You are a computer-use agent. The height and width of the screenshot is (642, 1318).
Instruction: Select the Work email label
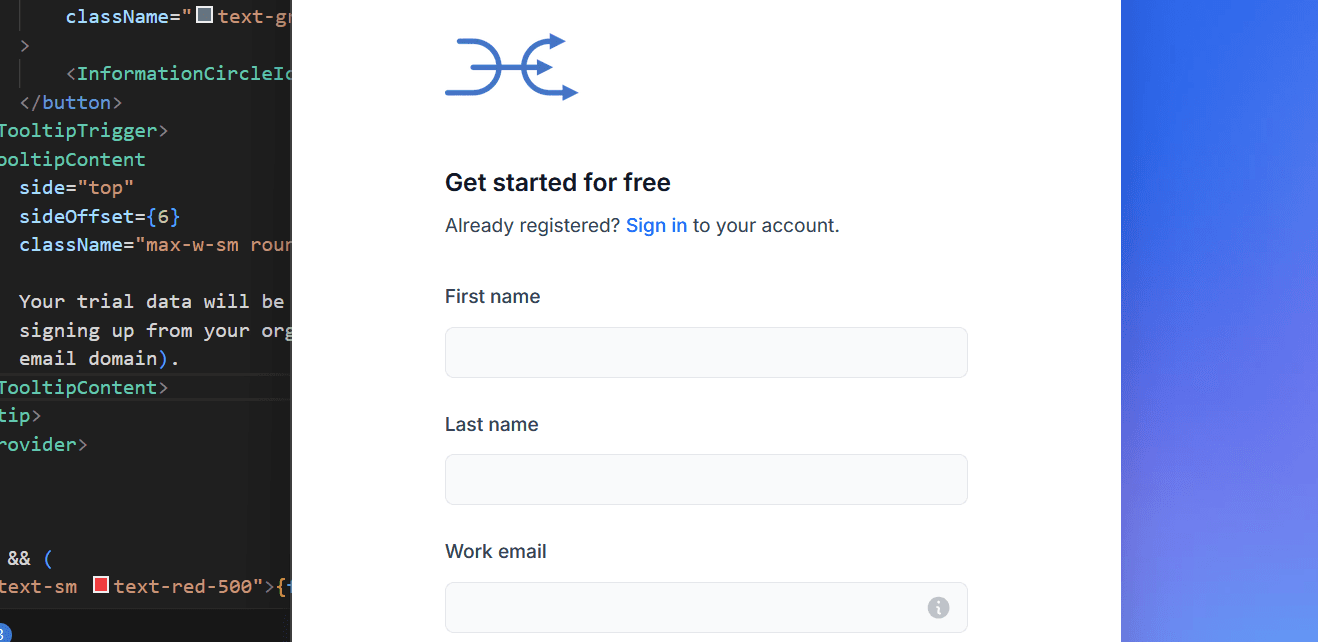(x=496, y=551)
